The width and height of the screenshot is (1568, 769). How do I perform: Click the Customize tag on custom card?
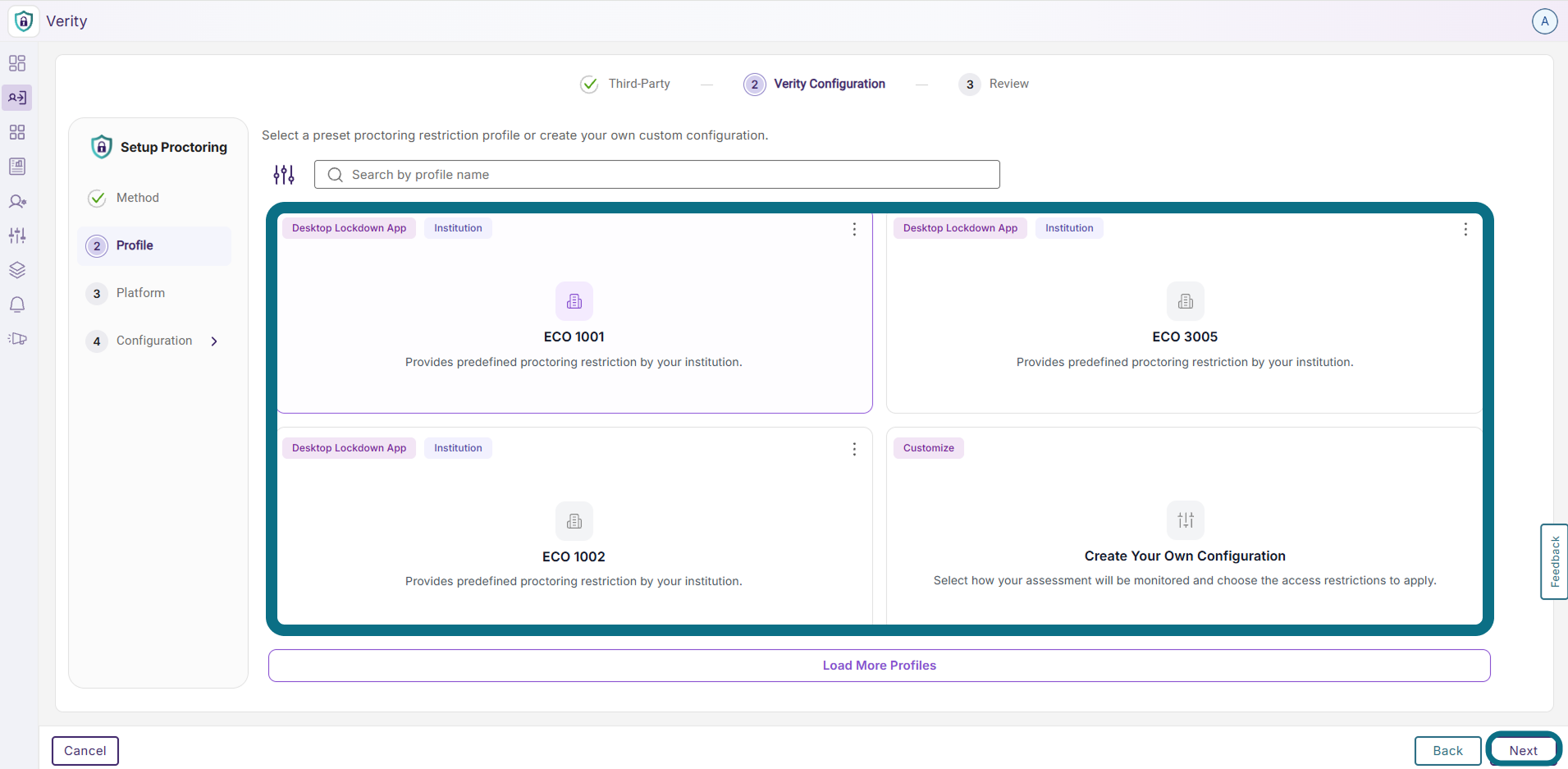coord(929,448)
